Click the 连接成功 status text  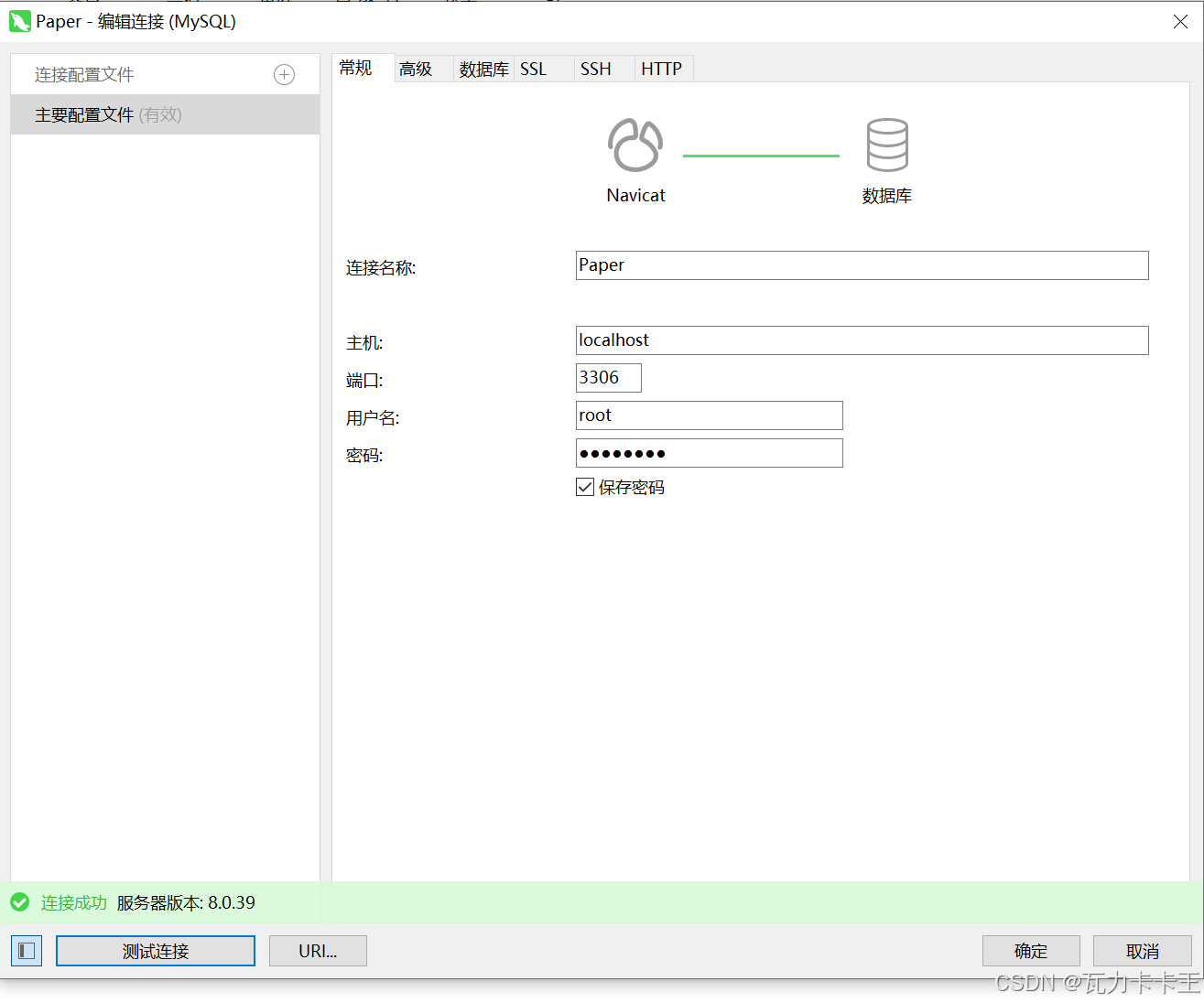74,903
